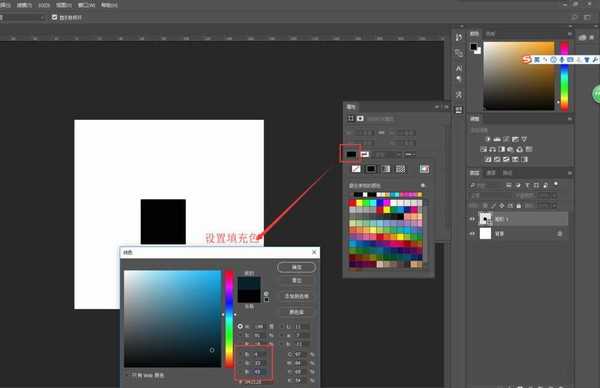Click the fill color swatch in Properties
The width and height of the screenshot is (600, 388).
pyautogui.click(x=351, y=154)
